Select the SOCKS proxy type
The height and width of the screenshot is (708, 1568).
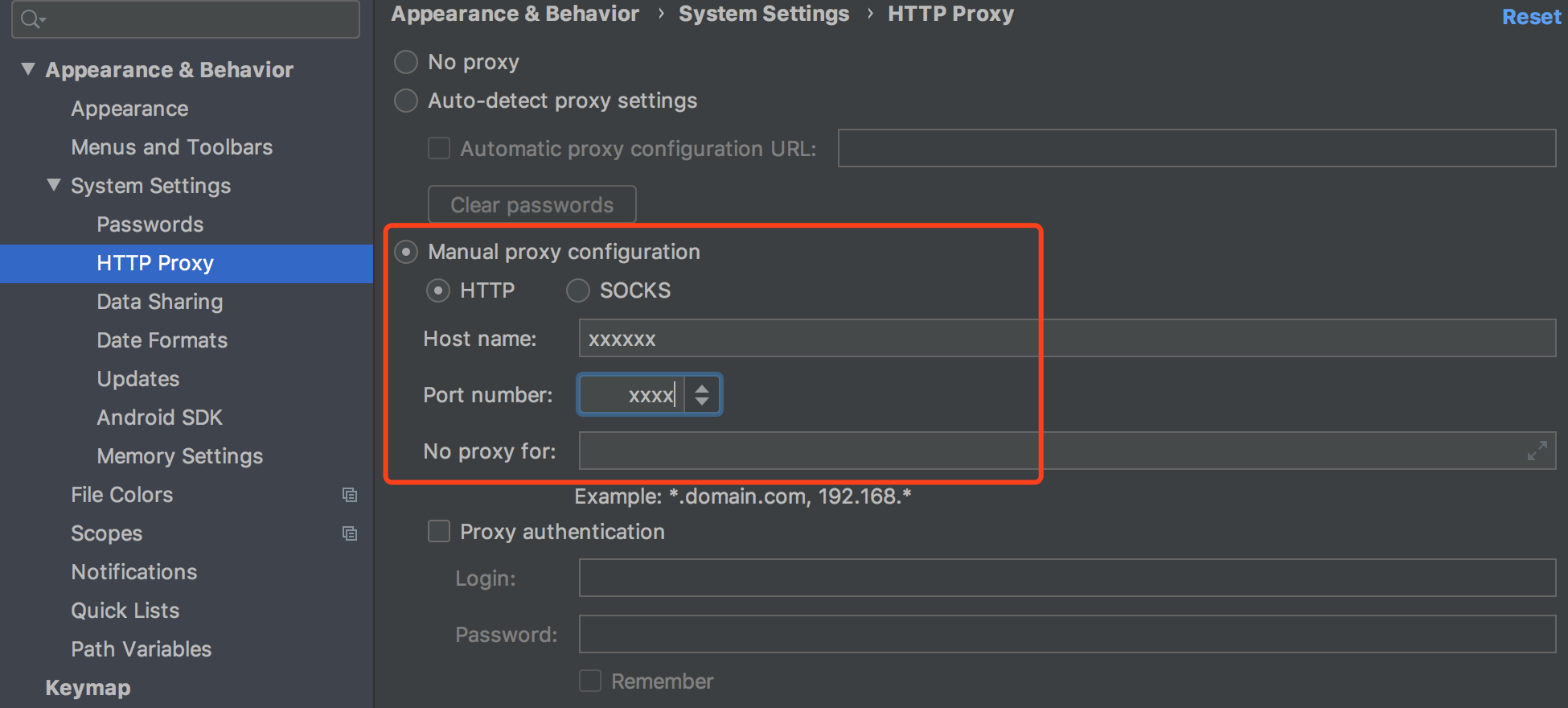(578, 290)
